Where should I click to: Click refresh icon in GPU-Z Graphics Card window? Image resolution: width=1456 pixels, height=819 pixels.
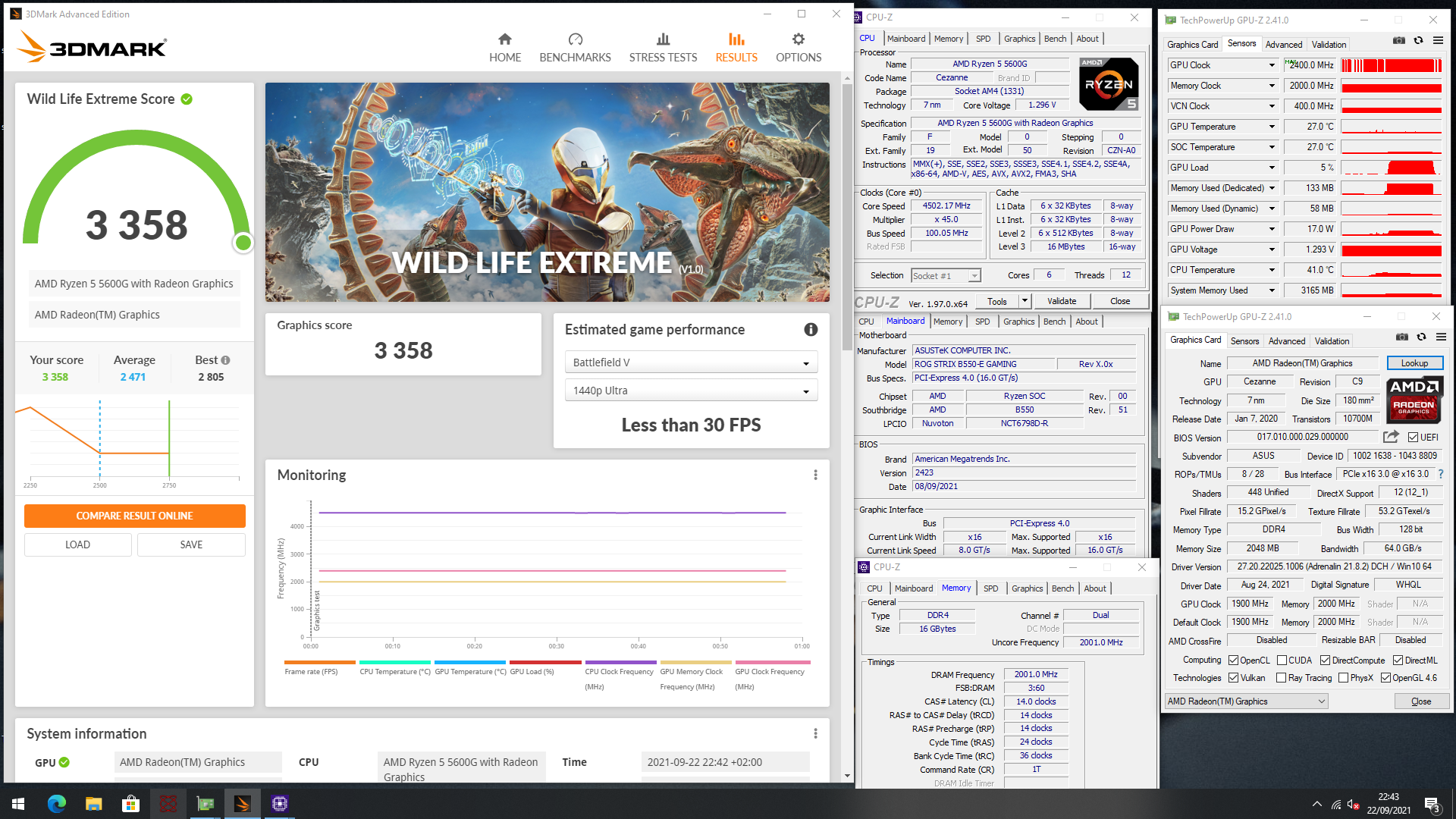pyautogui.click(x=1421, y=337)
